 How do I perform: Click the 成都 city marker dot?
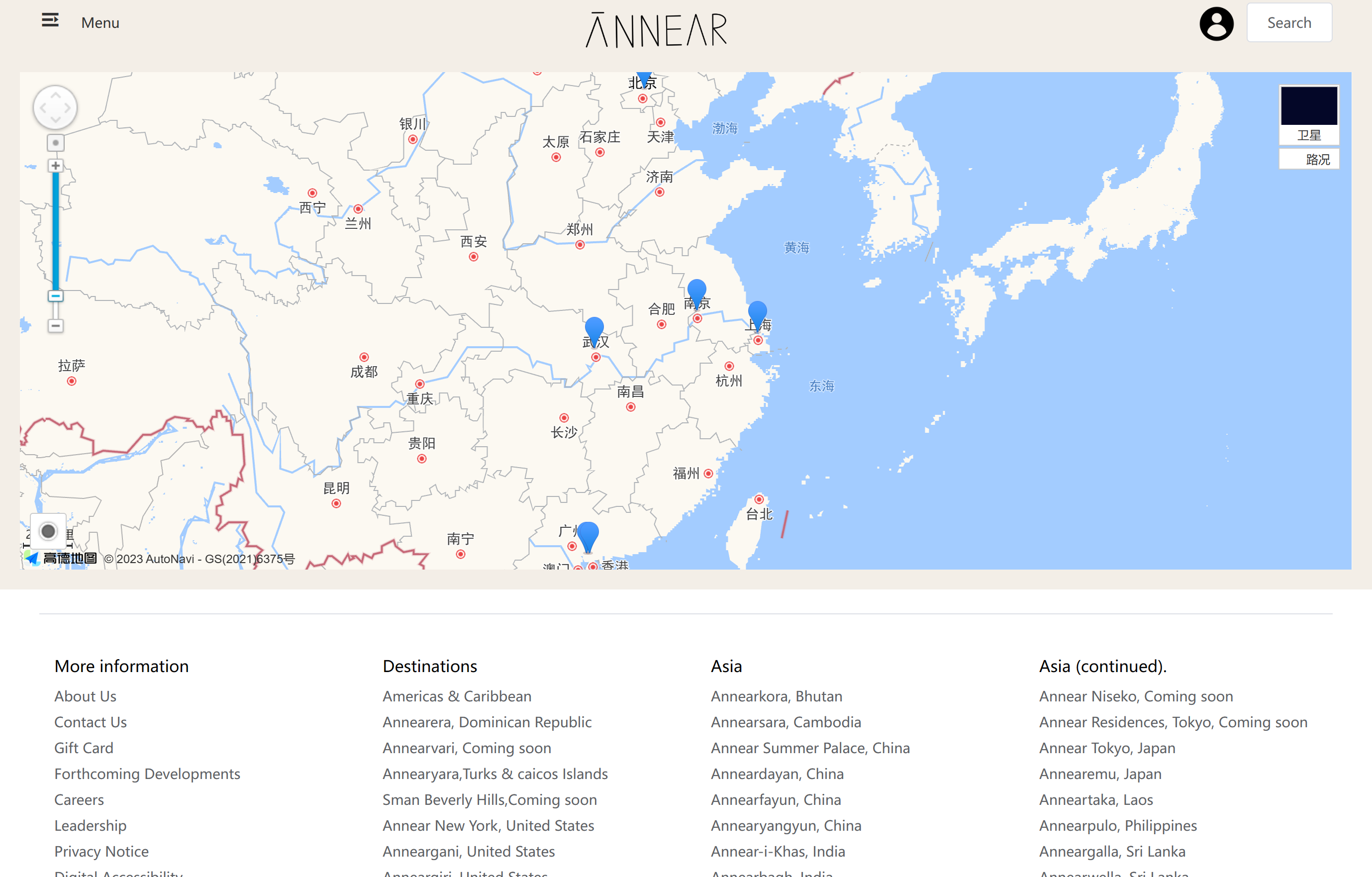[x=364, y=357]
